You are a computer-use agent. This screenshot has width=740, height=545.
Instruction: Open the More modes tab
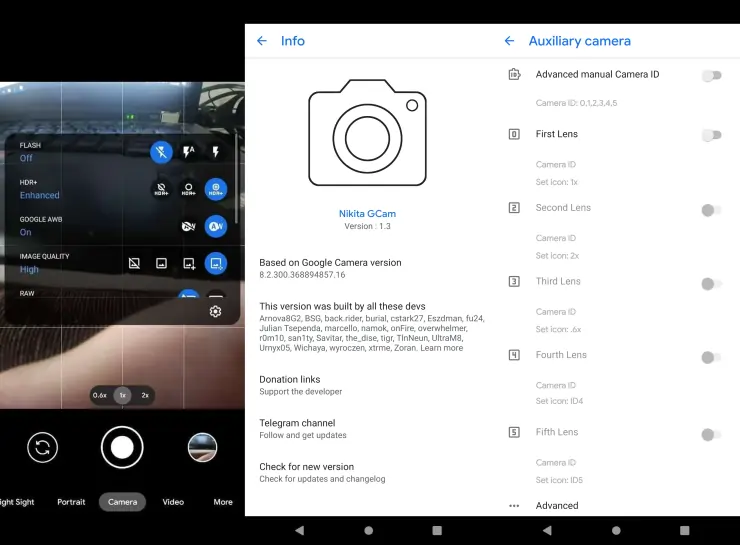pos(223,502)
